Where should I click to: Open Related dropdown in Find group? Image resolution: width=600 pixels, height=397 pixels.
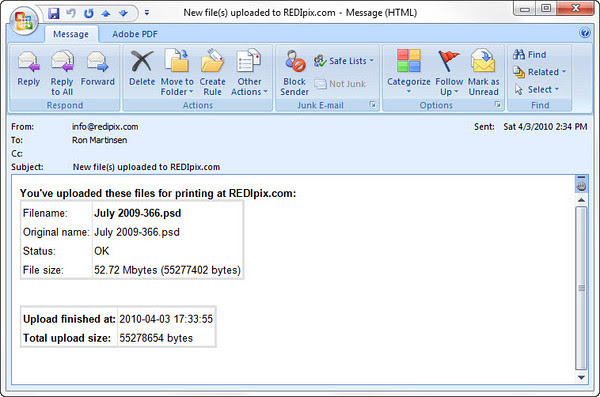coord(540,72)
